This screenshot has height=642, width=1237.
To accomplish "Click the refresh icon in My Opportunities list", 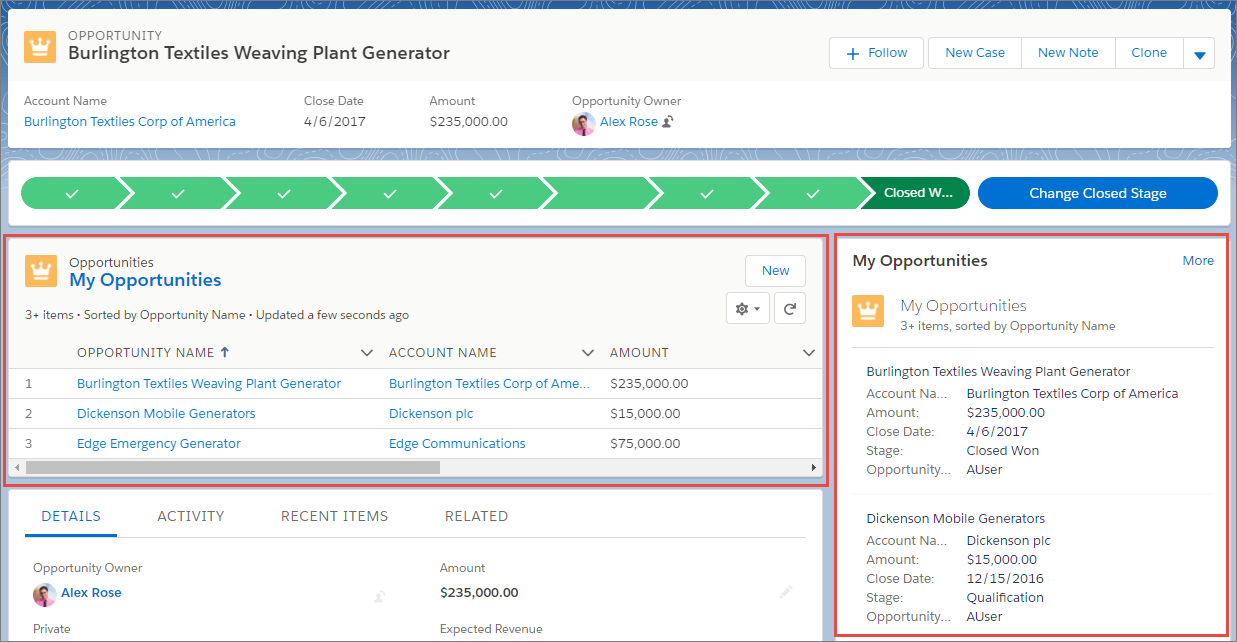I will (x=789, y=309).
